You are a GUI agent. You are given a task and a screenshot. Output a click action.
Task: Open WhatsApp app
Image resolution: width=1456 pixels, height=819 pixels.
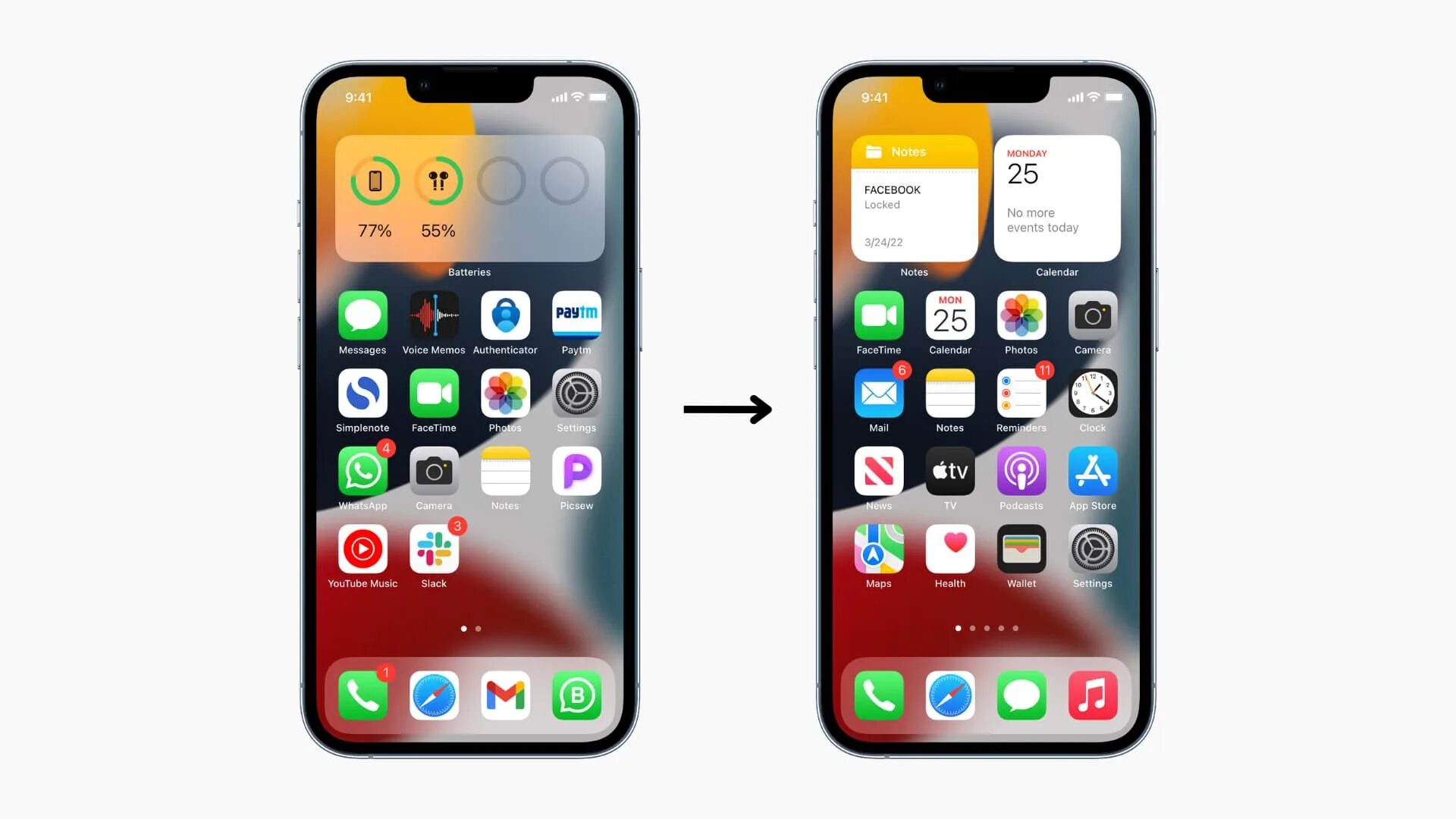point(362,470)
